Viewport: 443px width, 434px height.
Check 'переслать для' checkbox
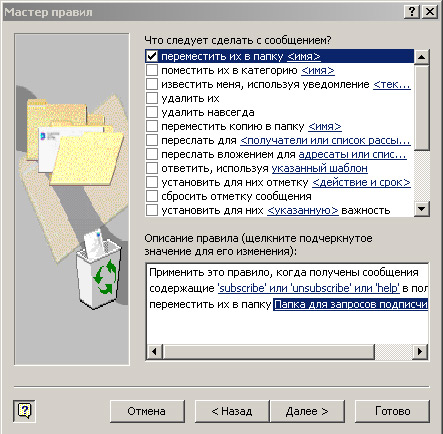pyautogui.click(x=152, y=140)
